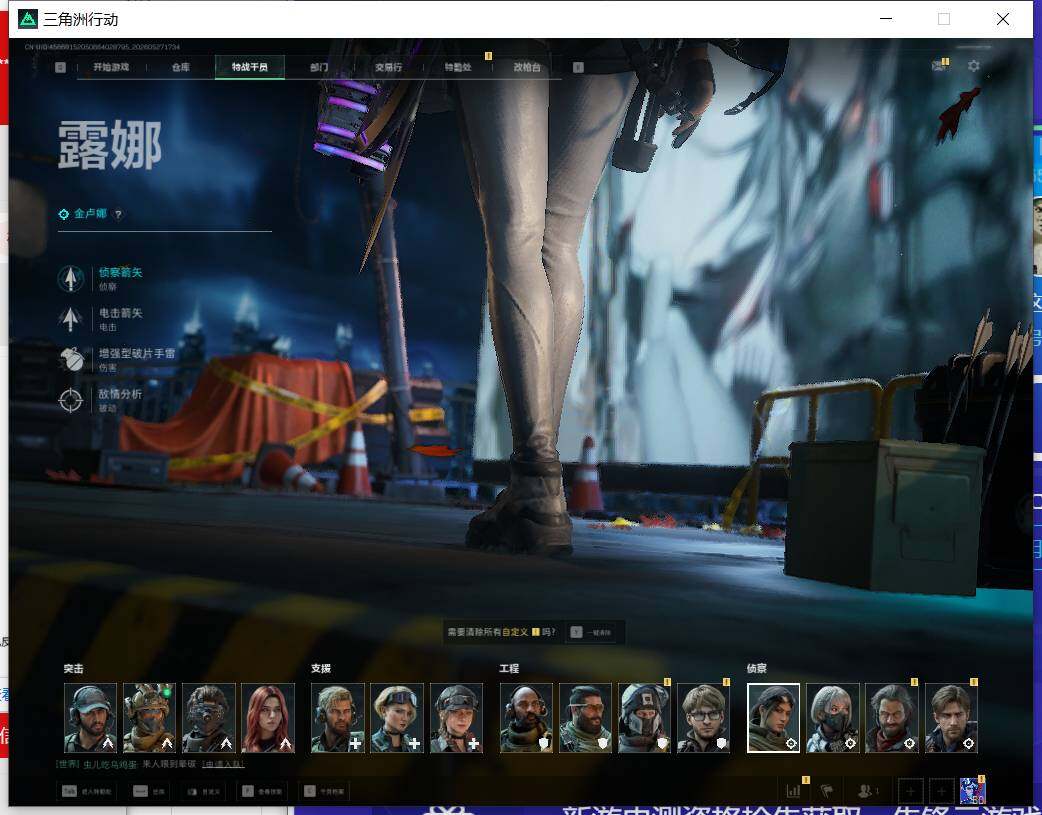Click the first empty teammate plus slot
The image size is (1042, 815).
coord(910,791)
